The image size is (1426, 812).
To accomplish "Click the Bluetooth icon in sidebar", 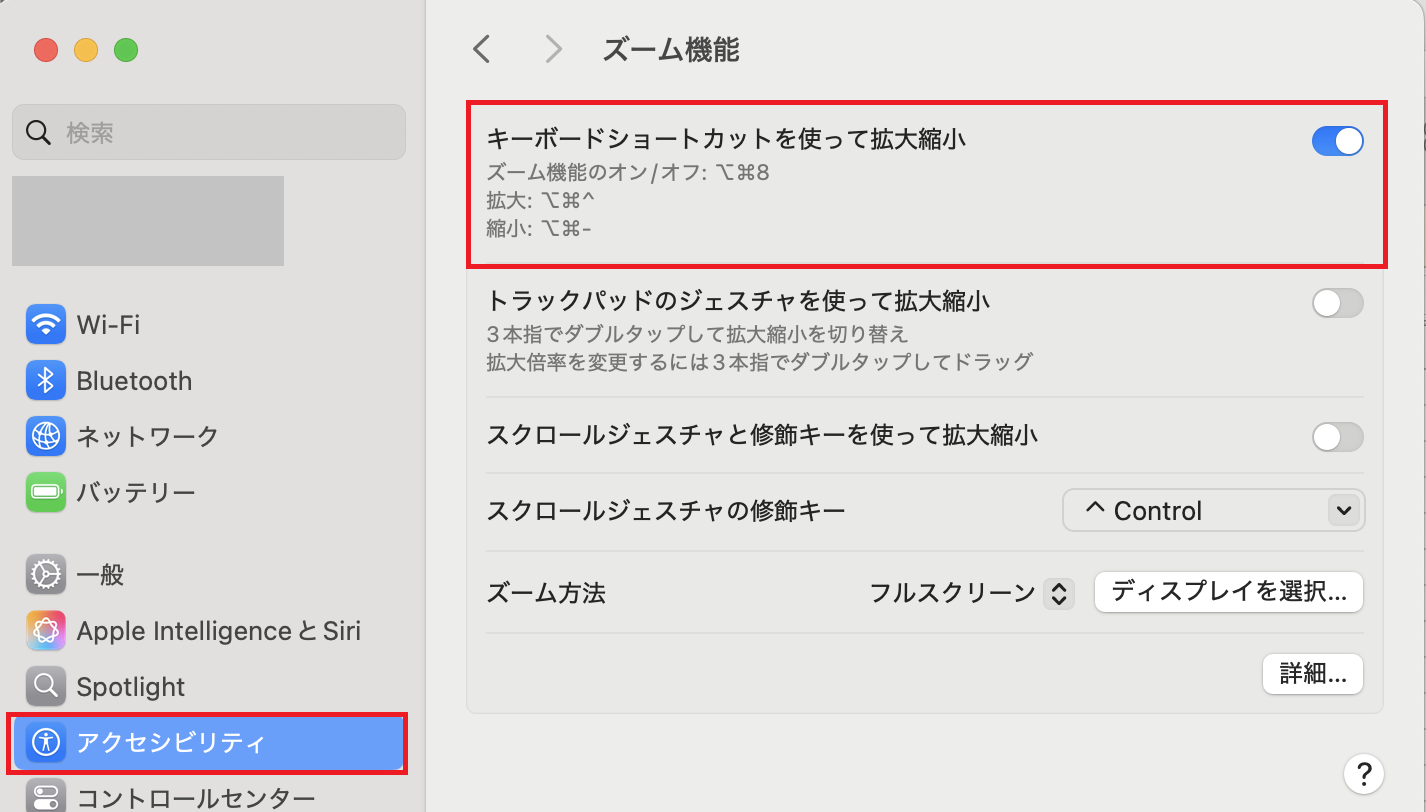I will click(x=46, y=381).
